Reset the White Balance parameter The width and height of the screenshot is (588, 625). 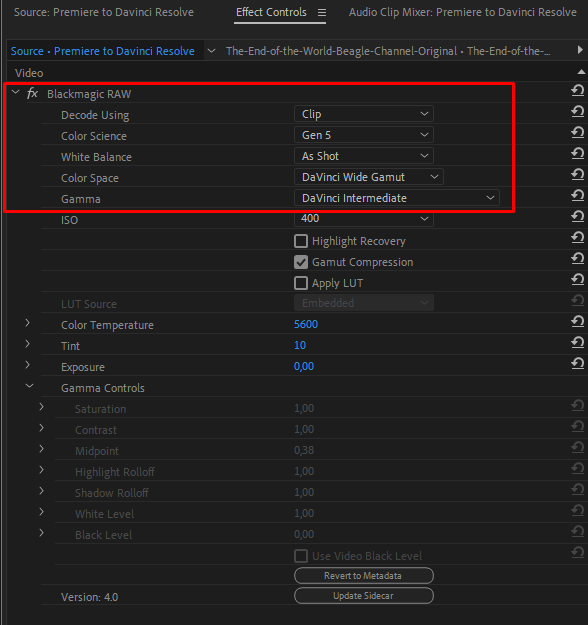pos(578,153)
